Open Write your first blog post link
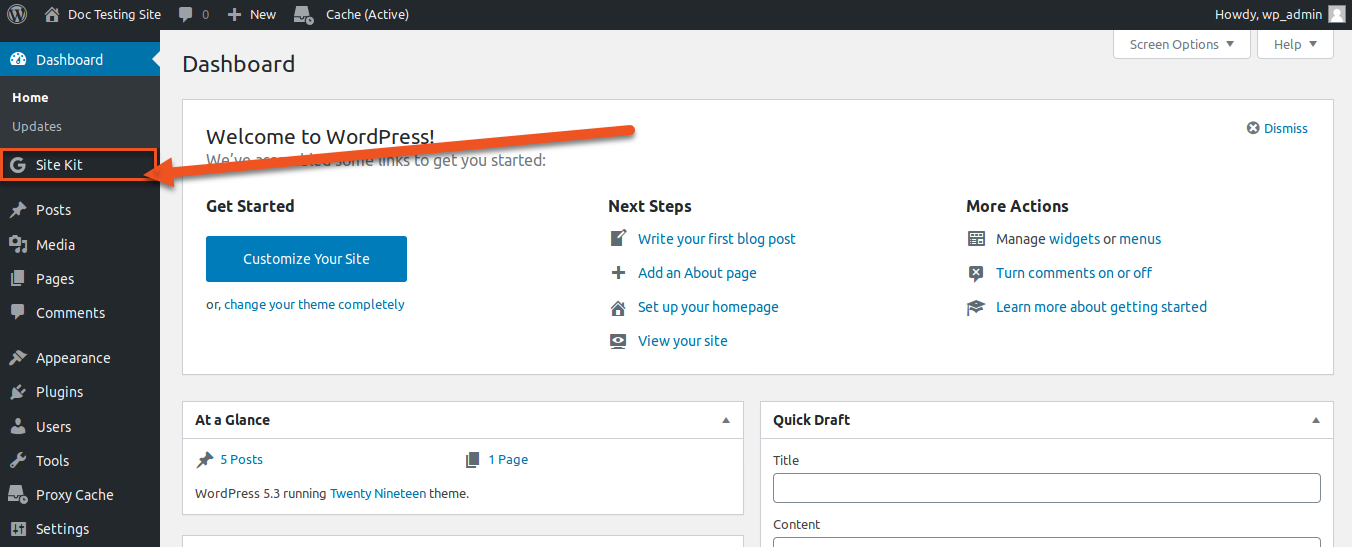1352x547 pixels. coord(717,239)
